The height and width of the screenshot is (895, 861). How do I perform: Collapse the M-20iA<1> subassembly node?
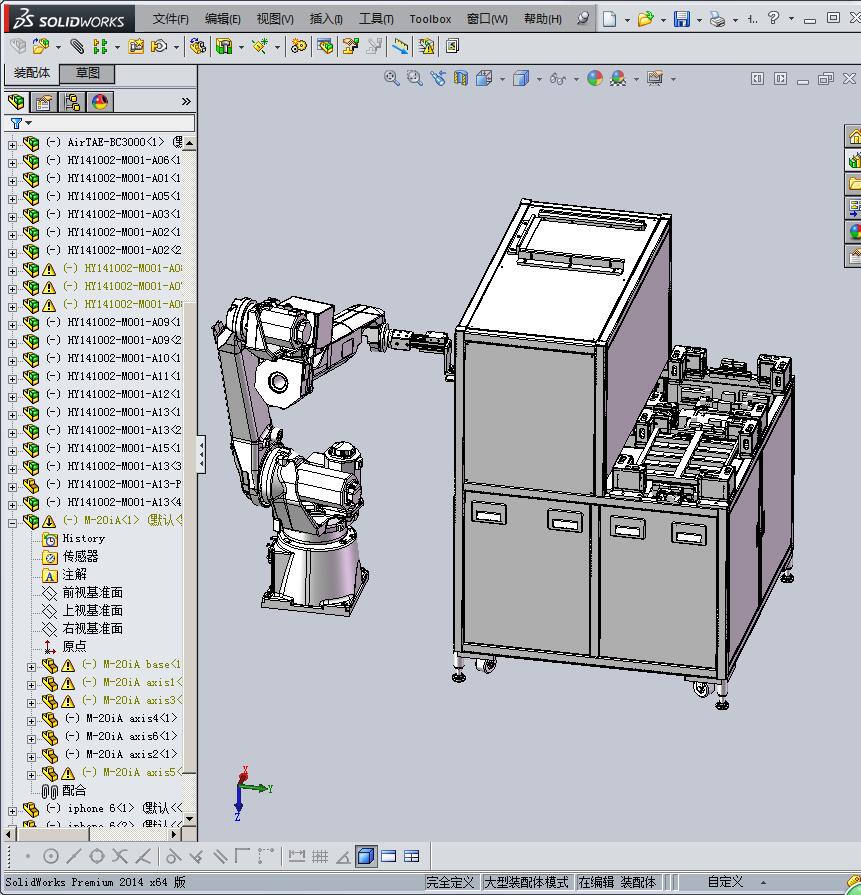click(12, 521)
